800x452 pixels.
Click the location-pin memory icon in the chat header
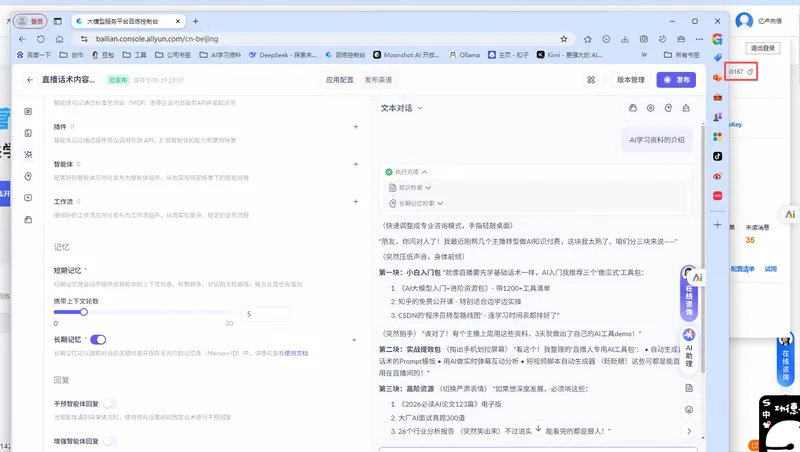point(668,108)
